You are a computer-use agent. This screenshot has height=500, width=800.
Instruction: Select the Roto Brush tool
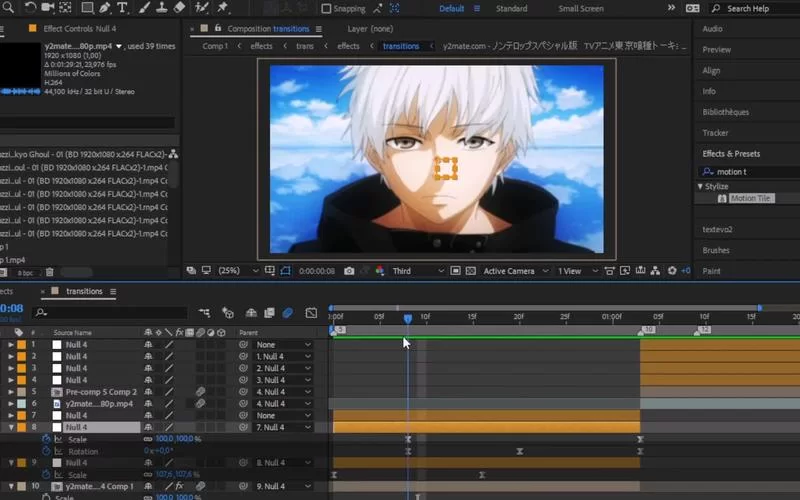(202, 8)
